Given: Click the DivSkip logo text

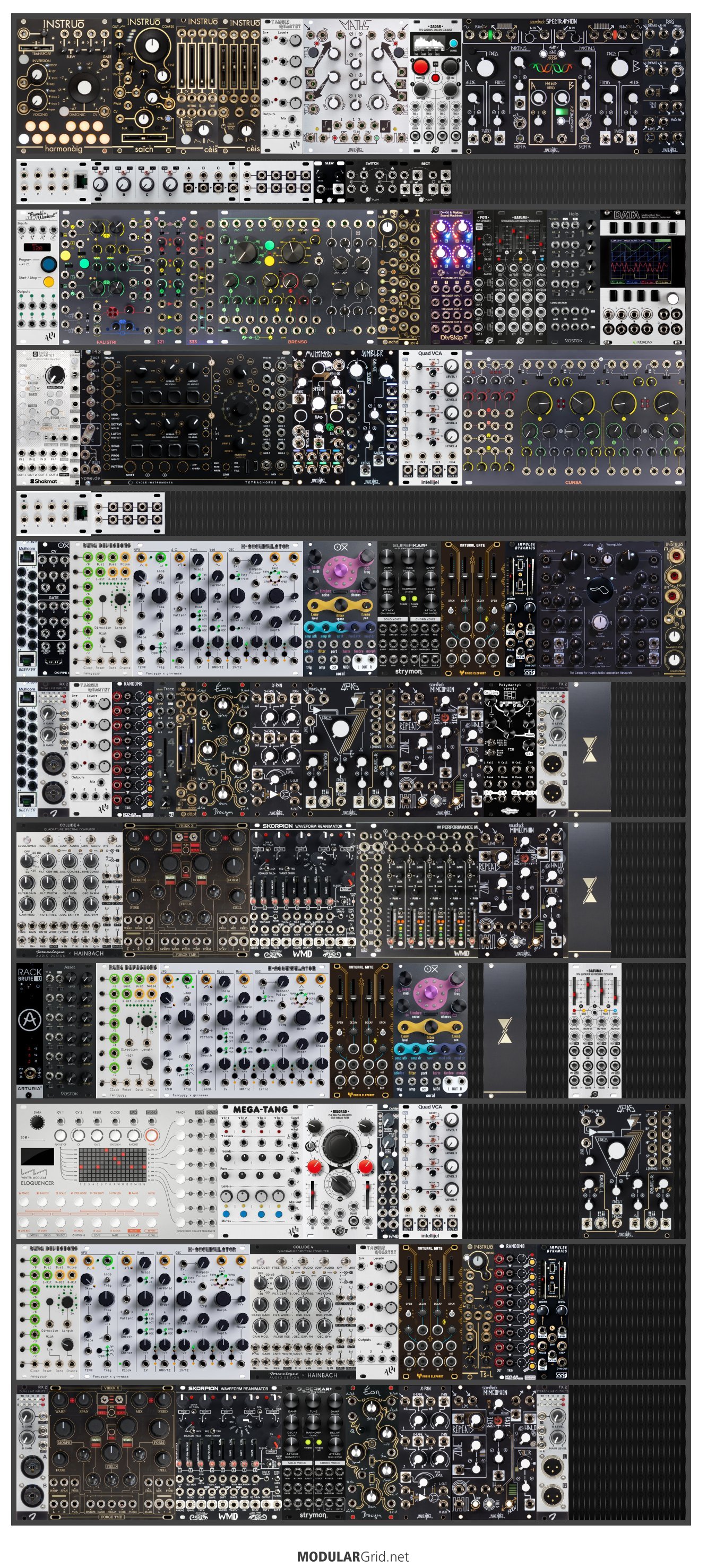Looking at the screenshot, I should coord(454,337).
